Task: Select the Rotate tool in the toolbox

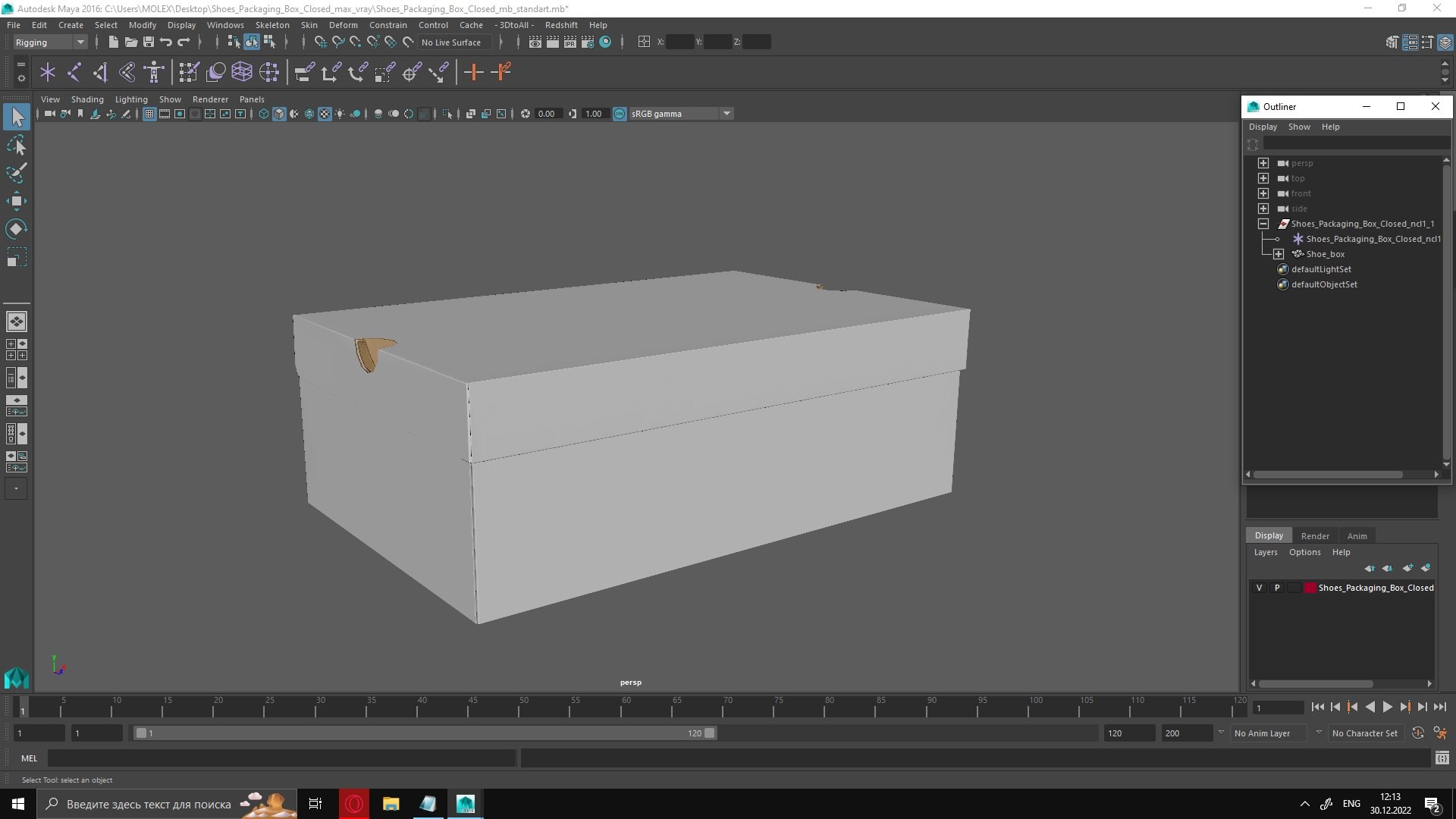Action: (x=16, y=228)
